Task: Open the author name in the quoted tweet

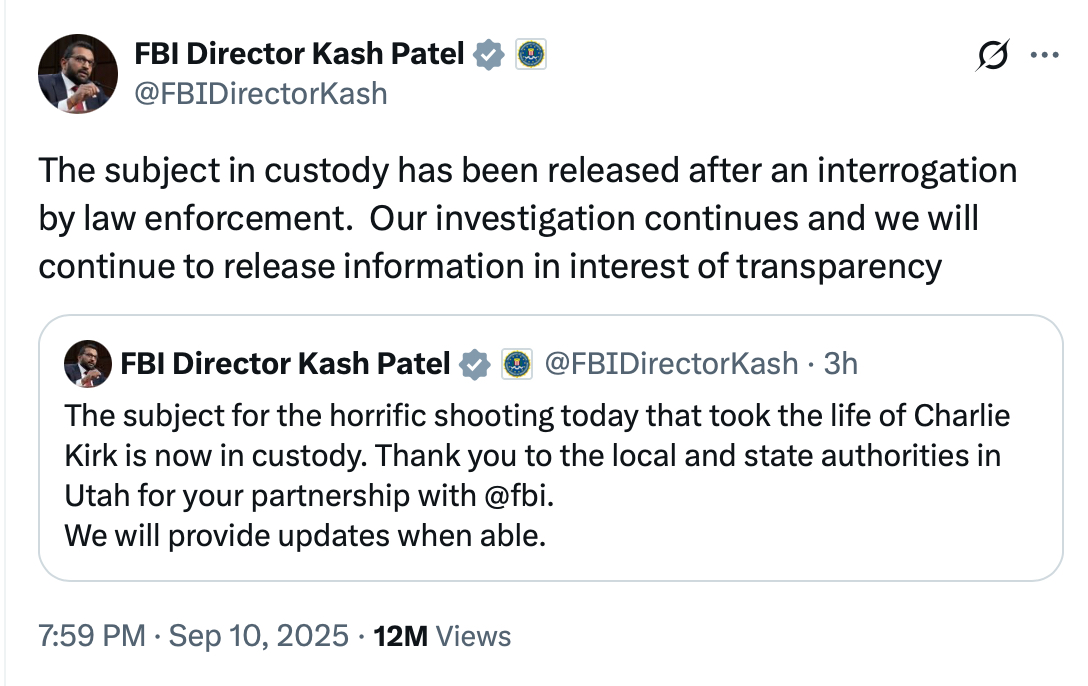Action: [x=285, y=363]
